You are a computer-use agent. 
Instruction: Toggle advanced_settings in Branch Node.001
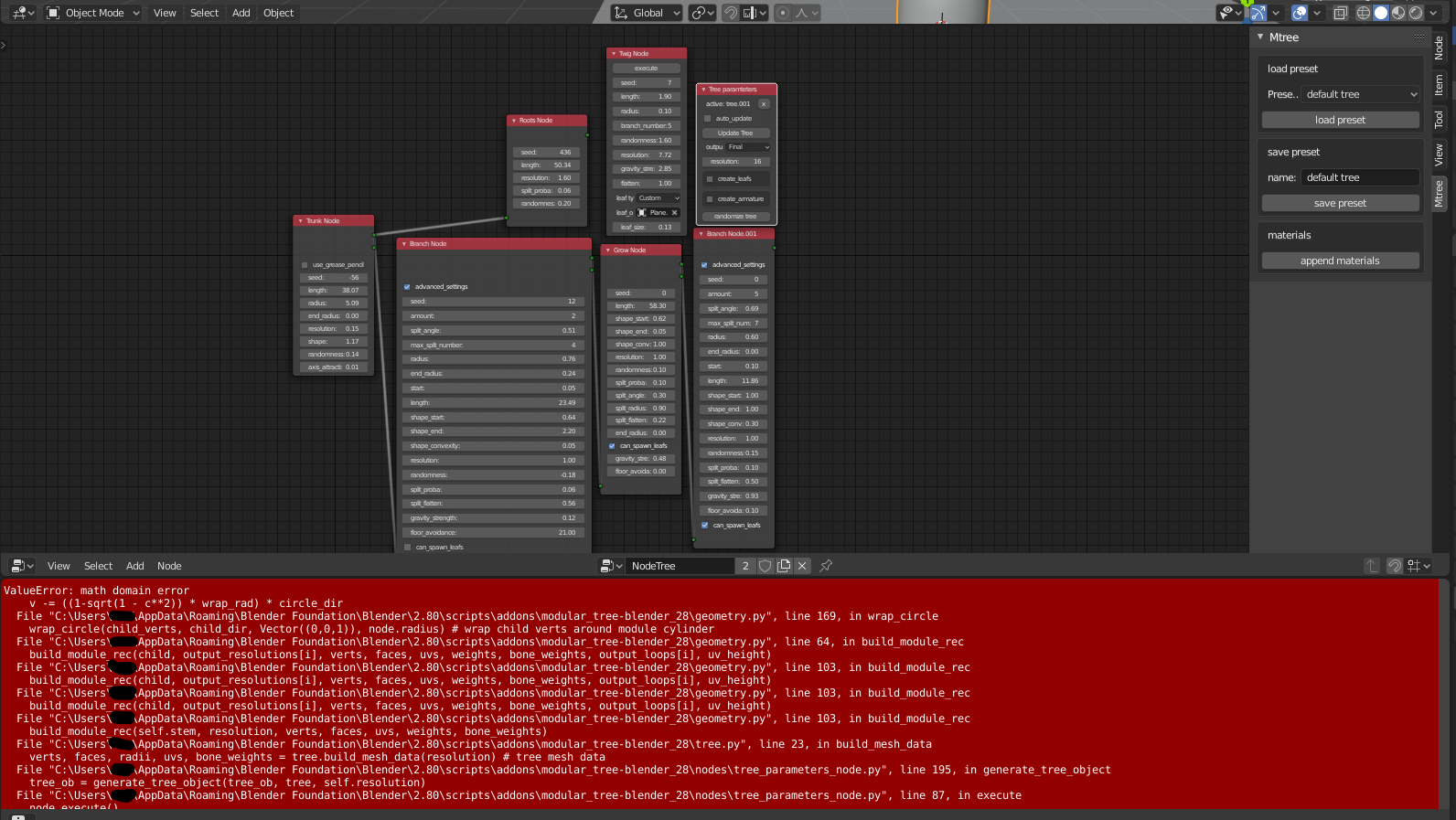pyautogui.click(x=704, y=265)
